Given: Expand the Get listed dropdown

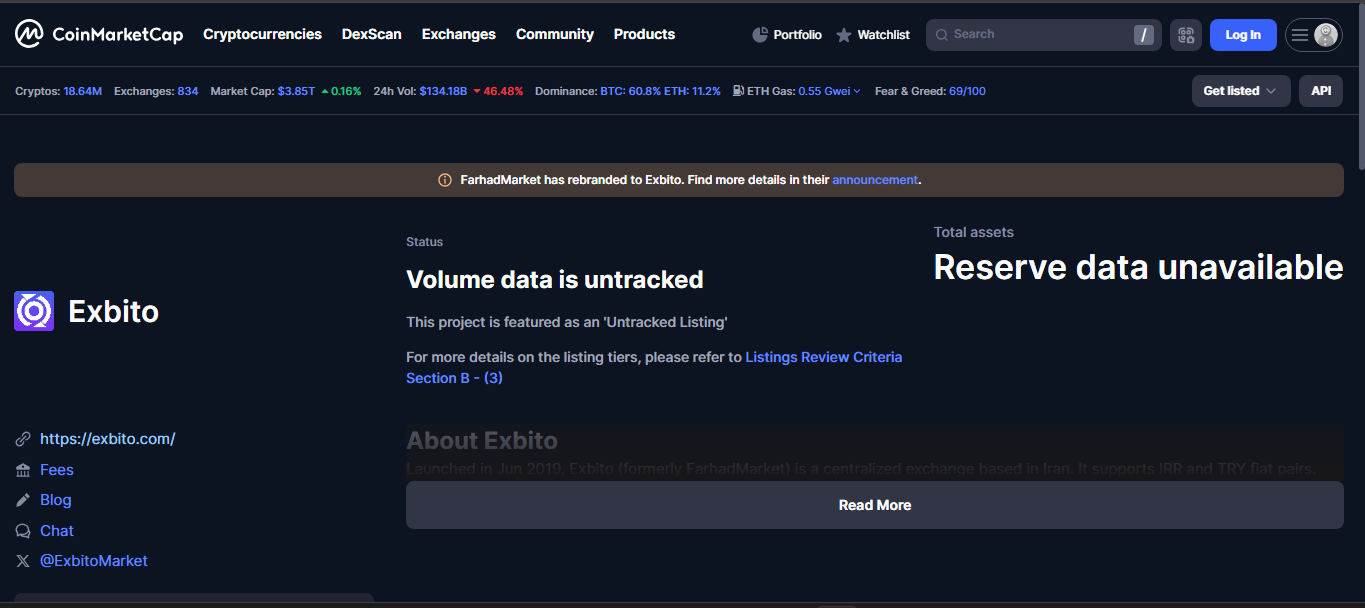Looking at the screenshot, I should tap(1241, 91).
